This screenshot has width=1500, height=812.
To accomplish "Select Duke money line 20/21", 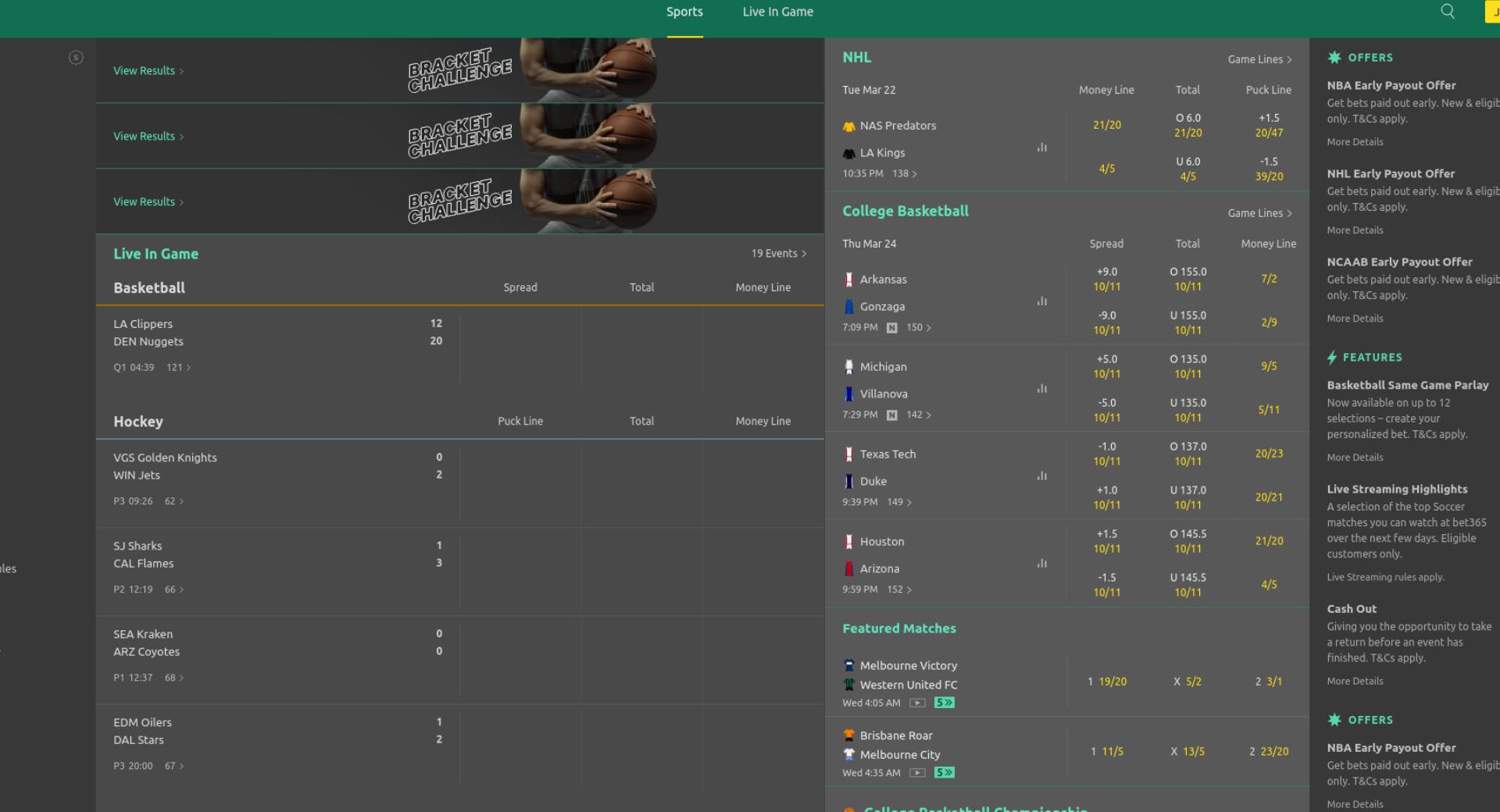I will click(1269, 497).
